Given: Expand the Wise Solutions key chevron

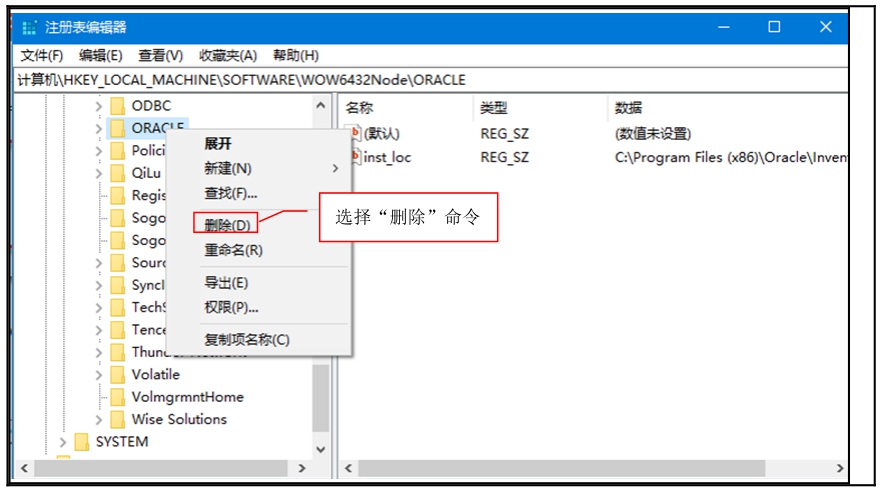Looking at the screenshot, I should [x=98, y=420].
